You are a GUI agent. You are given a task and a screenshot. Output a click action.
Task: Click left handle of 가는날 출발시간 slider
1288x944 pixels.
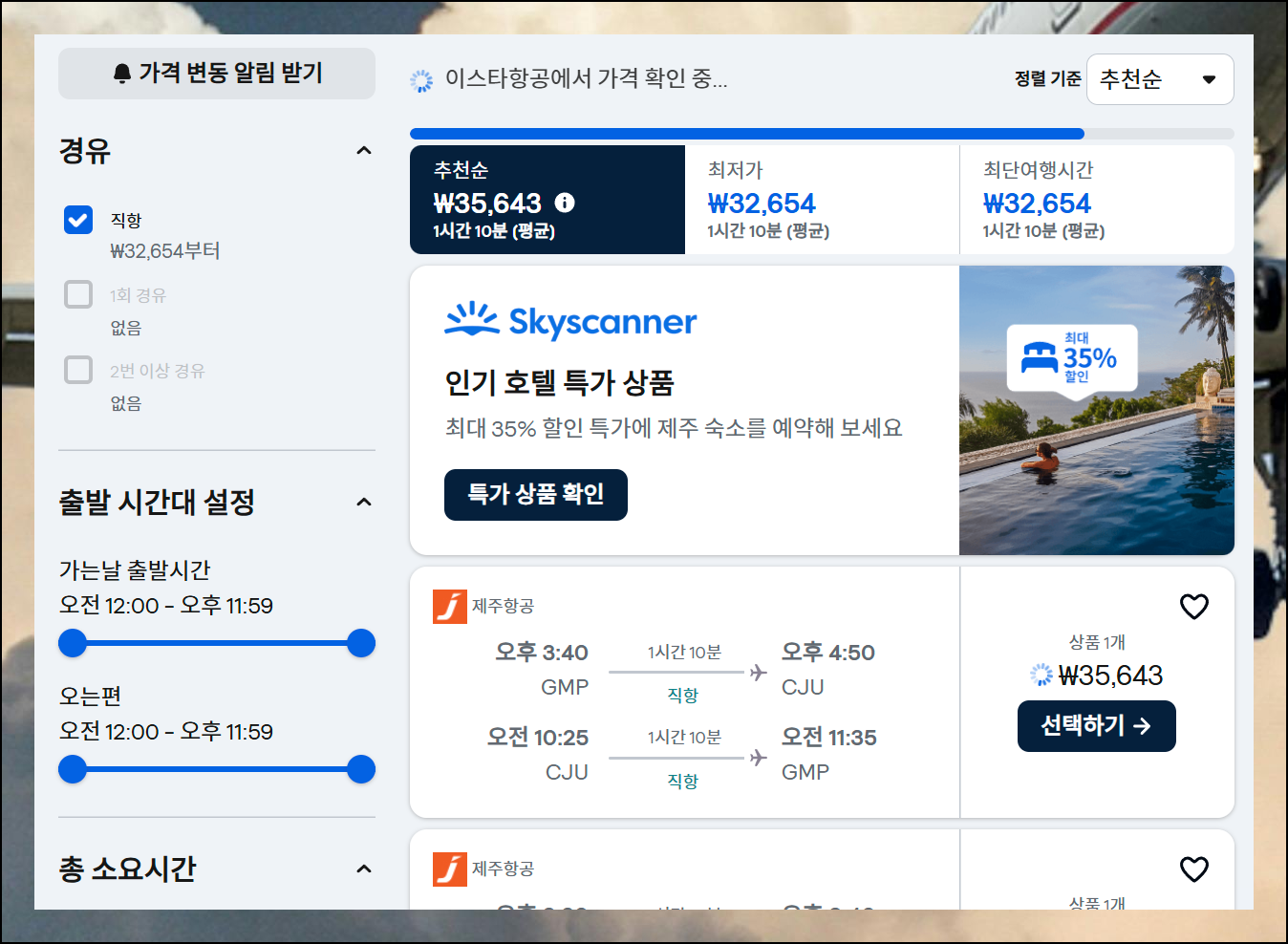click(73, 643)
